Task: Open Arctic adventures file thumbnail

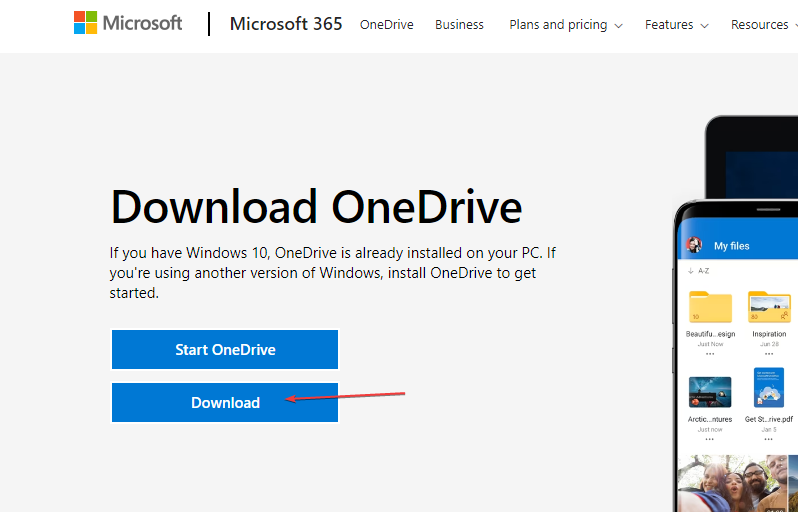Action: (710, 392)
